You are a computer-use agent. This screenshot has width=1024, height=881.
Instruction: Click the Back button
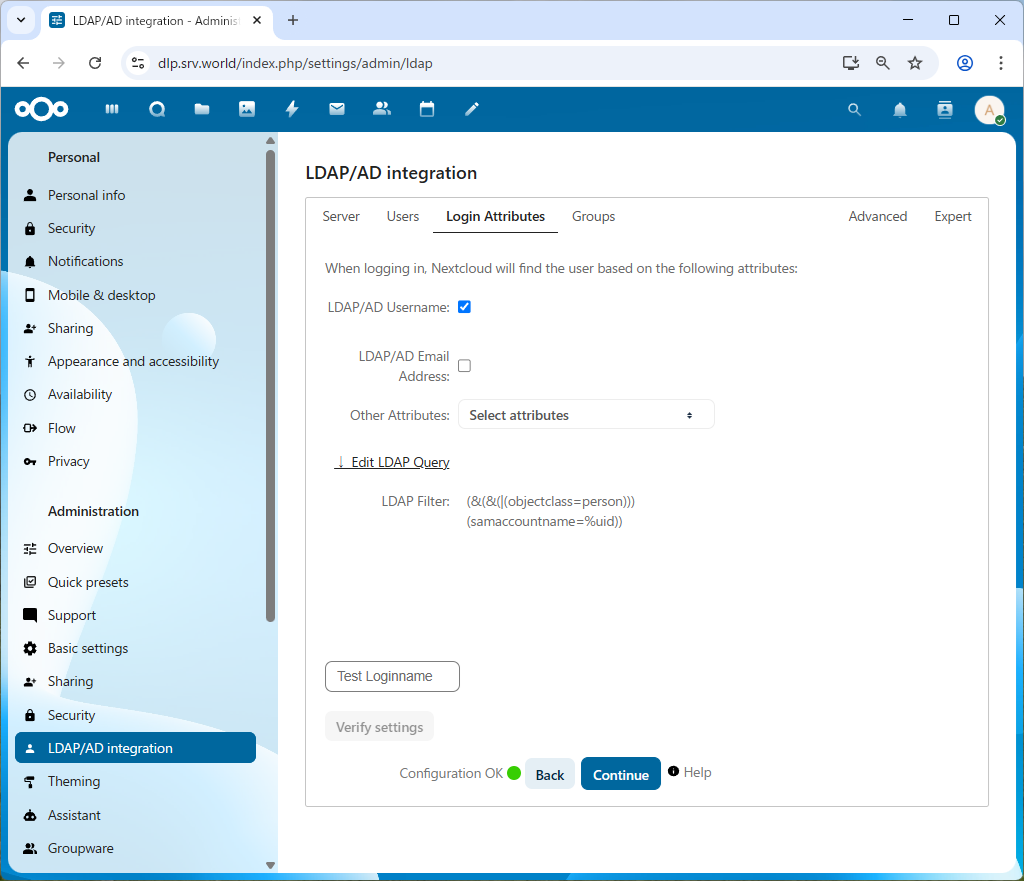(550, 775)
